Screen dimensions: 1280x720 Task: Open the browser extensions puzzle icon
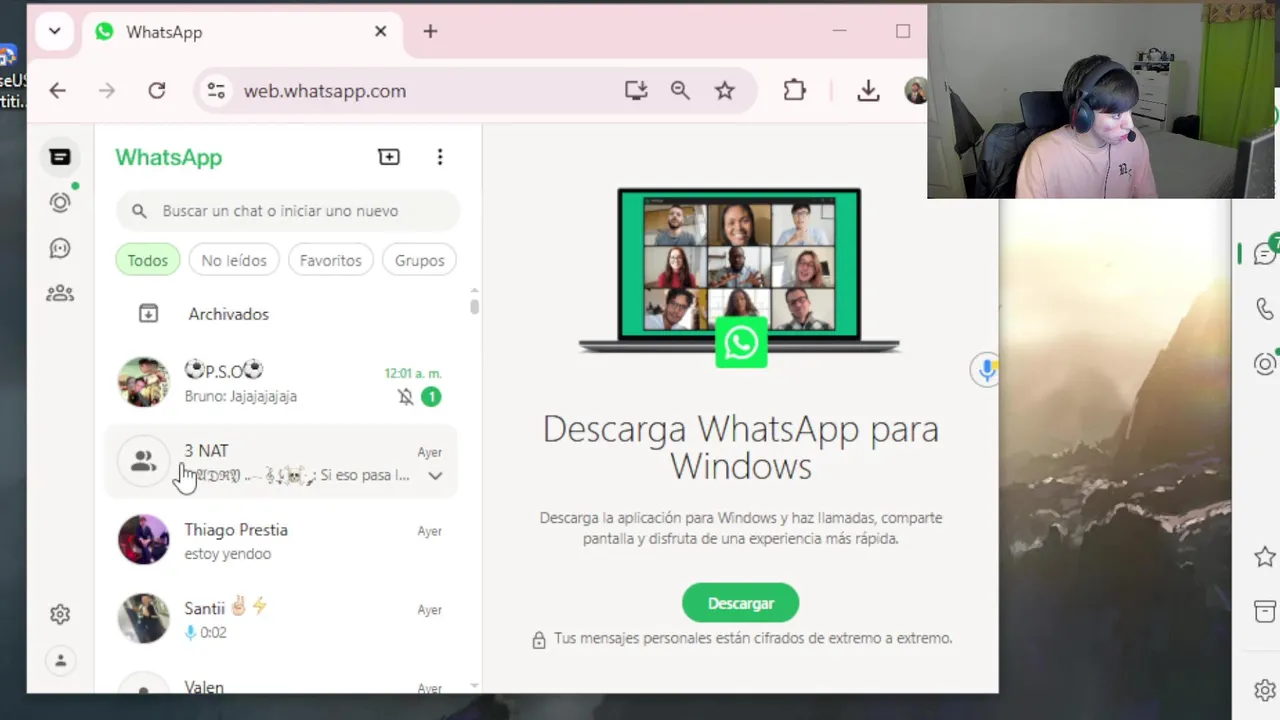(794, 91)
